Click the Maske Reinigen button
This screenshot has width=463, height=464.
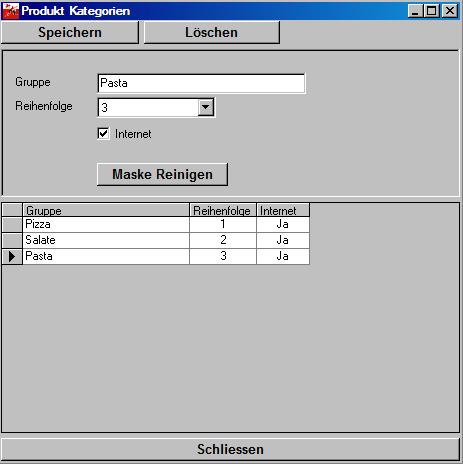(x=162, y=174)
